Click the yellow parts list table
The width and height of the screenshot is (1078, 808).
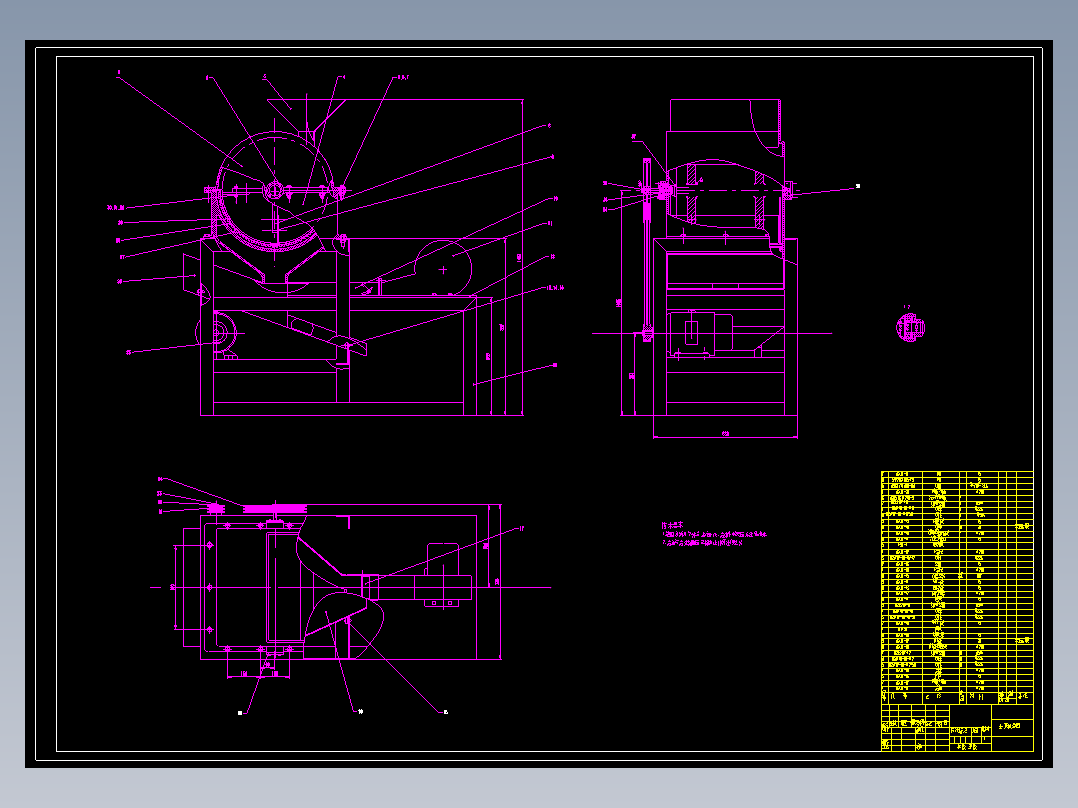click(957, 587)
